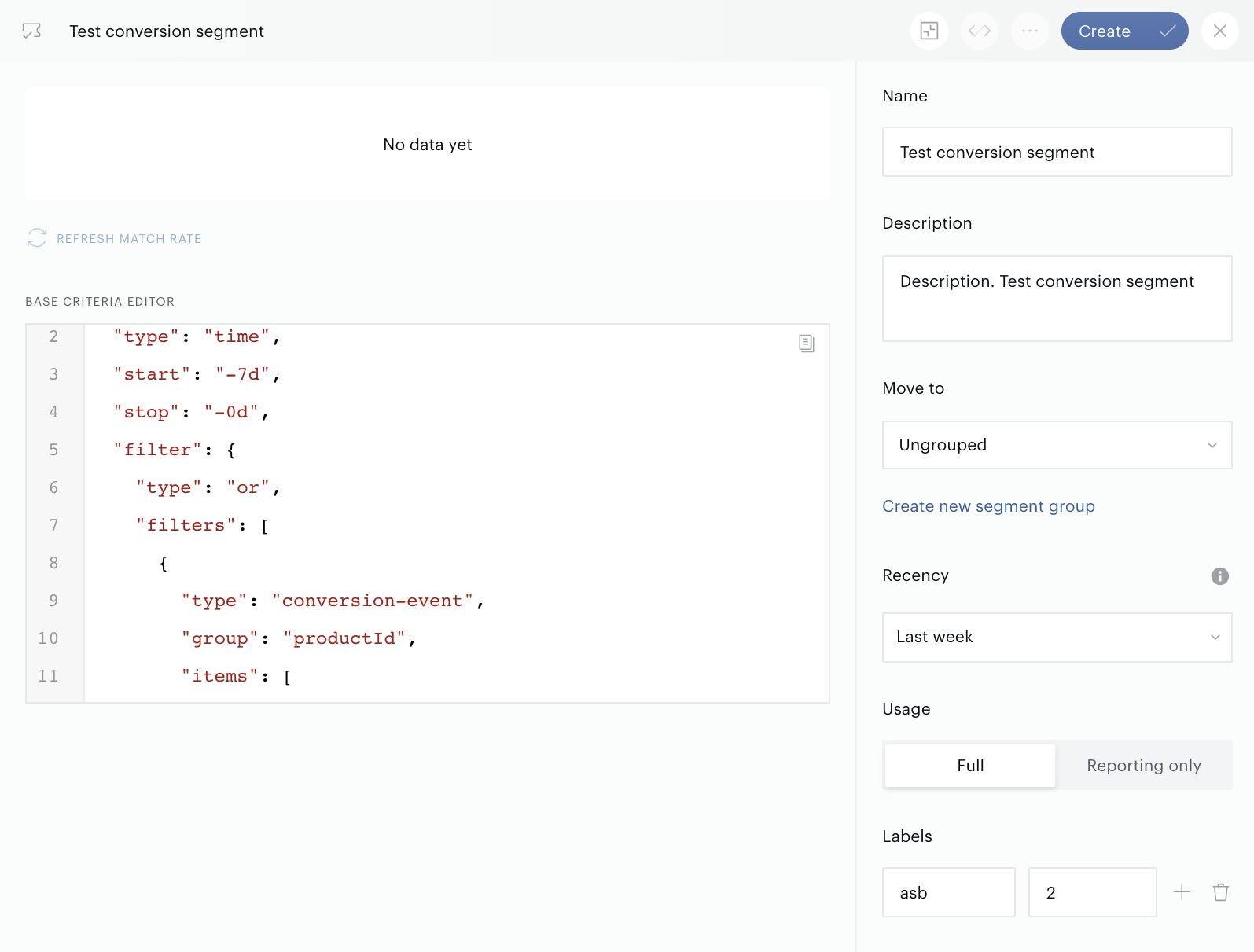This screenshot has height=952, width=1254.
Task: Click the "stop": "-0d" line
Action: click(192, 412)
